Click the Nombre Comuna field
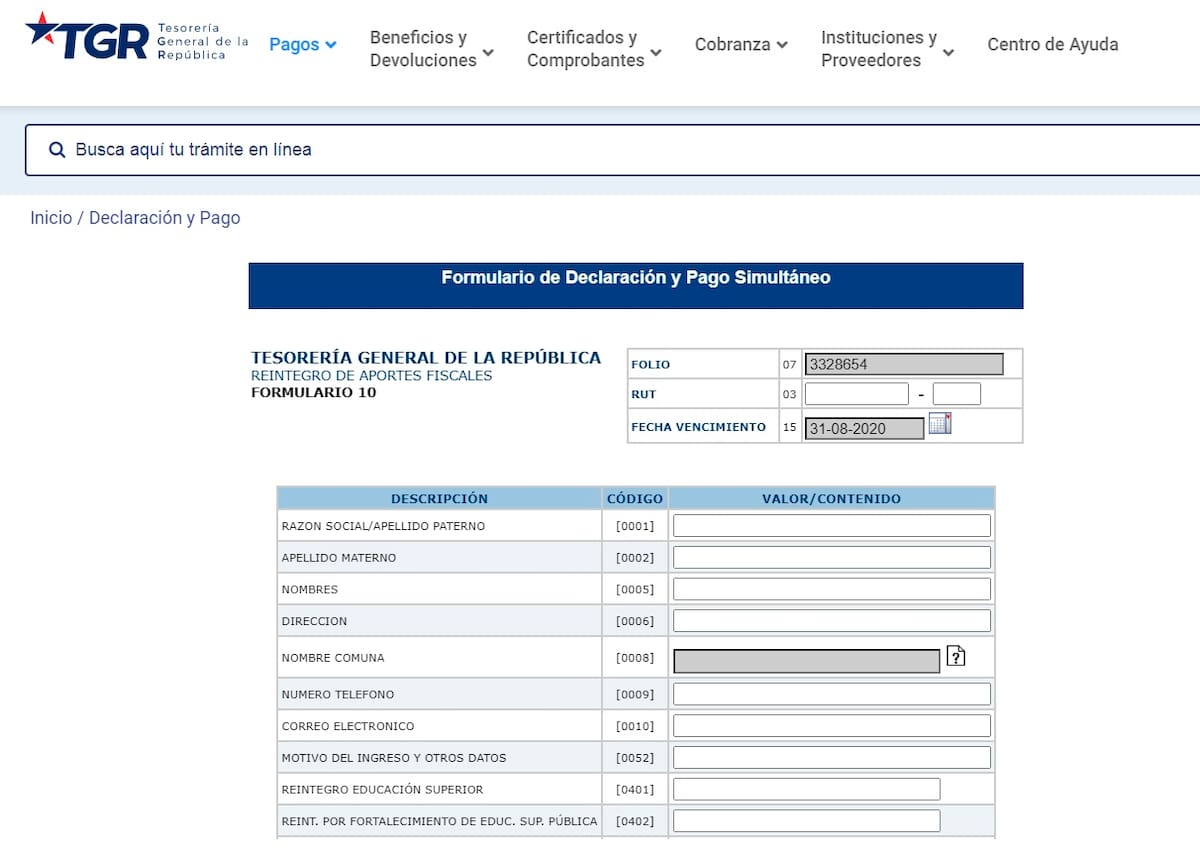 tap(807, 661)
